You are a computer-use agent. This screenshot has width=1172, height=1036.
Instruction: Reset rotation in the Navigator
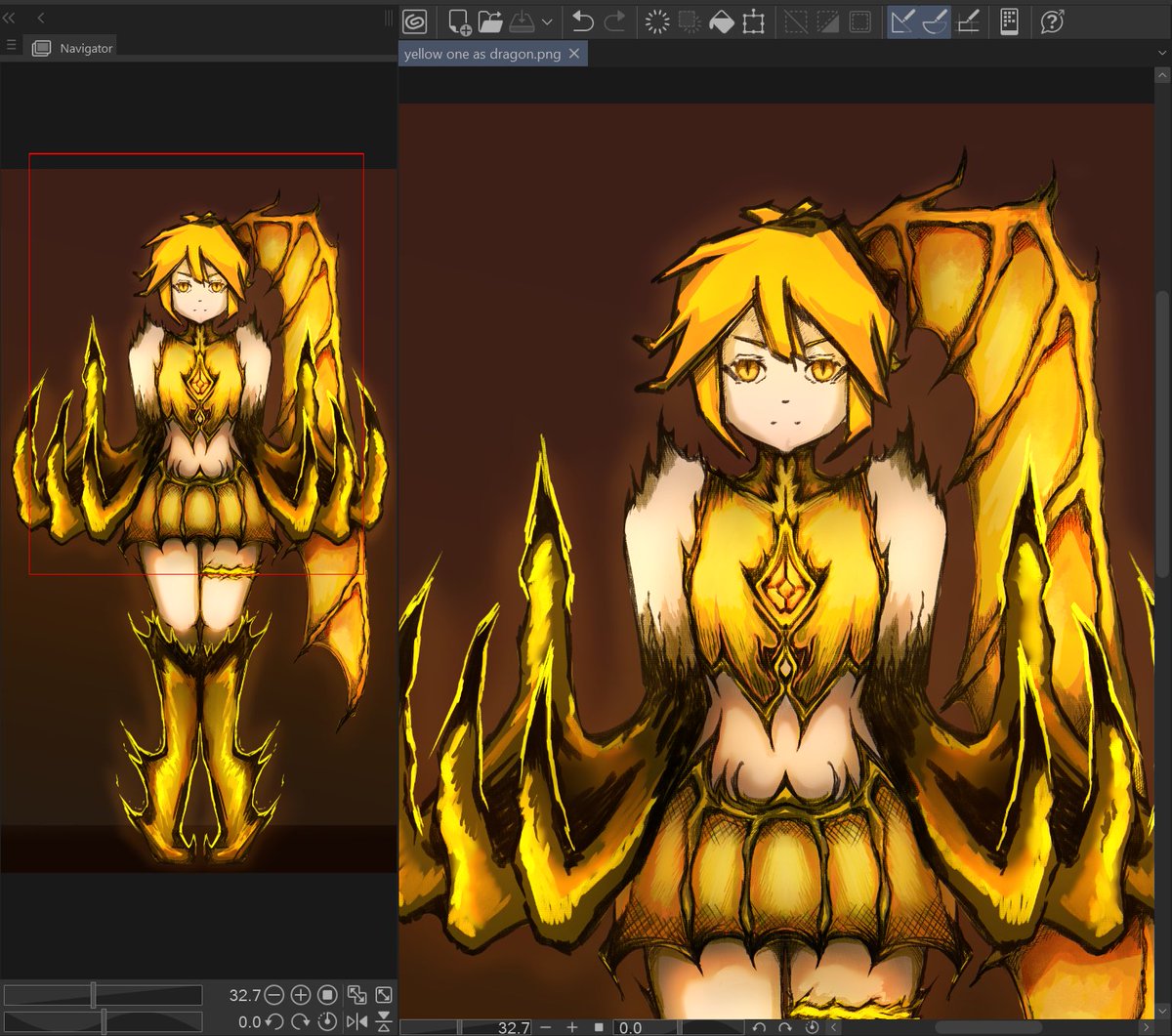328,1021
